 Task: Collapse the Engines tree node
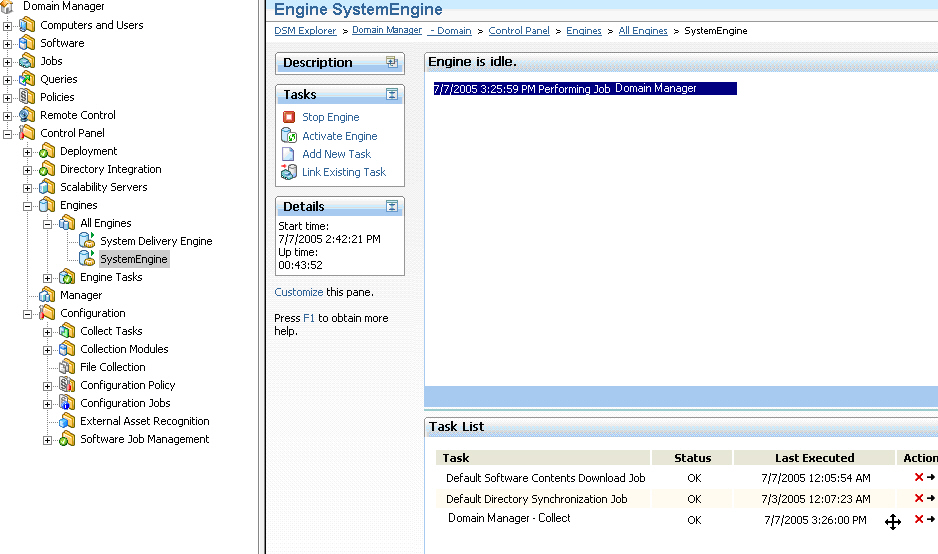tap(28, 206)
